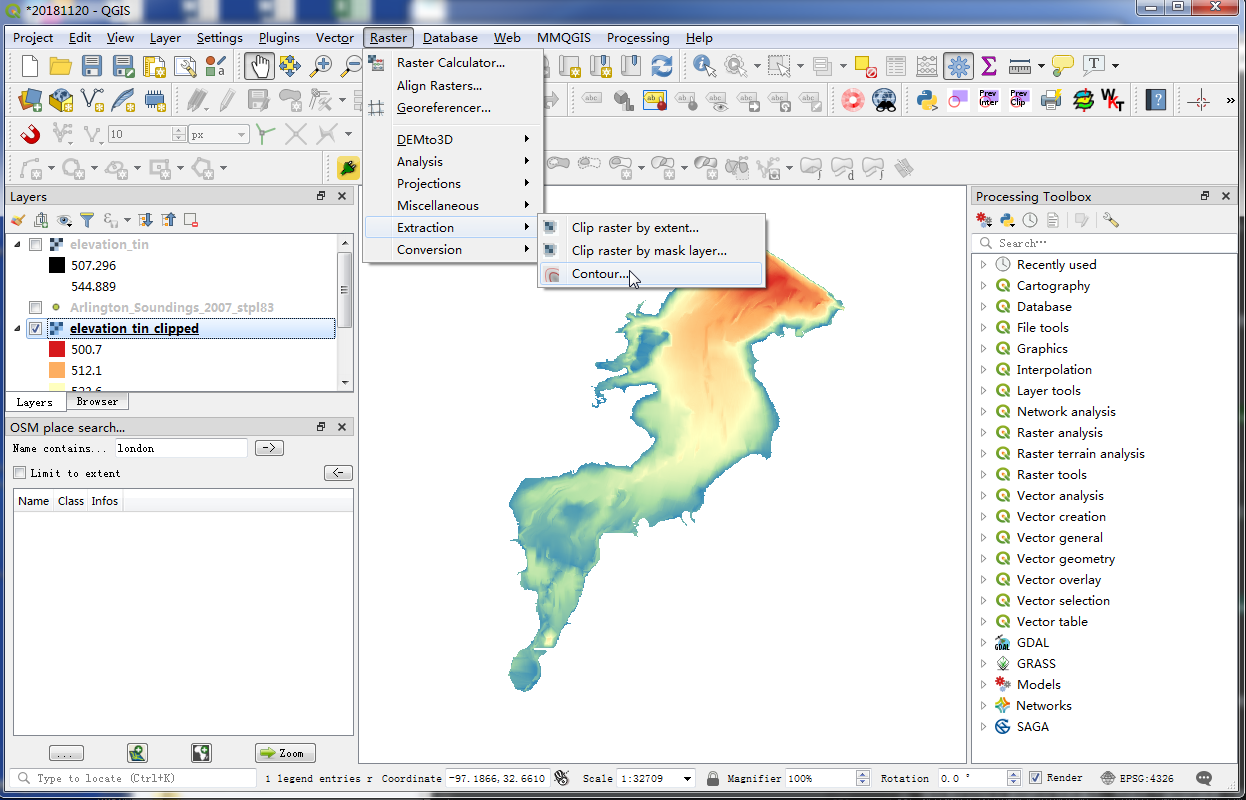Open the Processing menu
1246x800 pixels.
638,38
